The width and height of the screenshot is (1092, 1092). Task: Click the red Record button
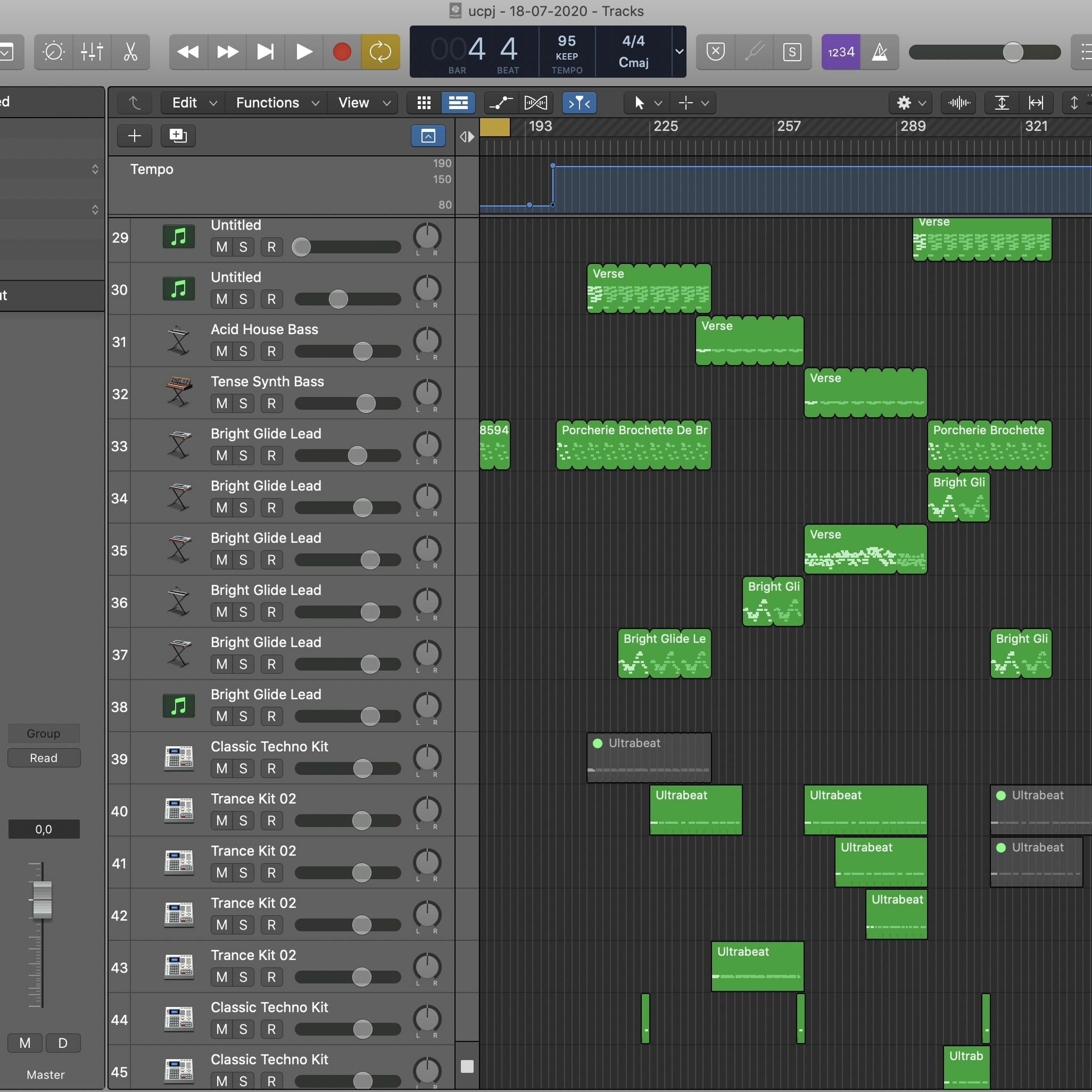(342, 52)
